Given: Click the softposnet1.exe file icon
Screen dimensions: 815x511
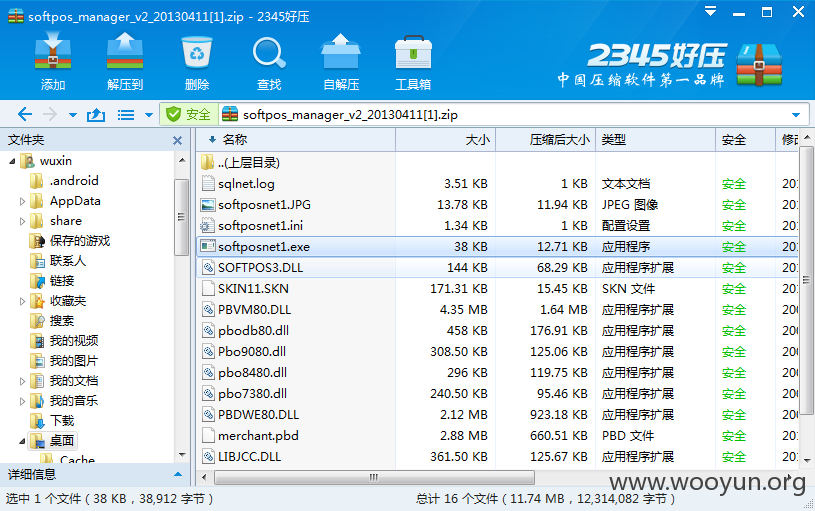Looking at the screenshot, I should coord(208,246).
